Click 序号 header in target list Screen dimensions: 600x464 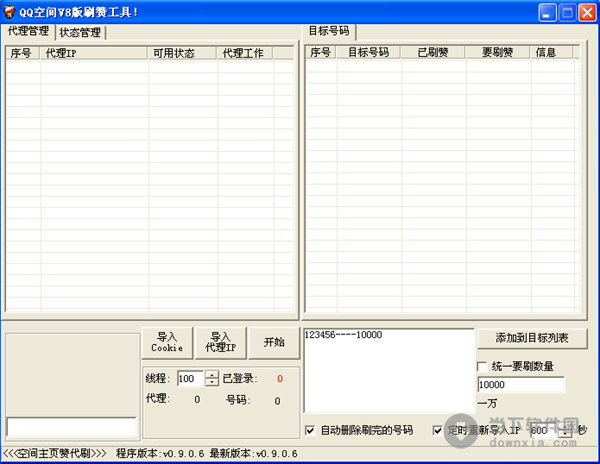[321, 52]
